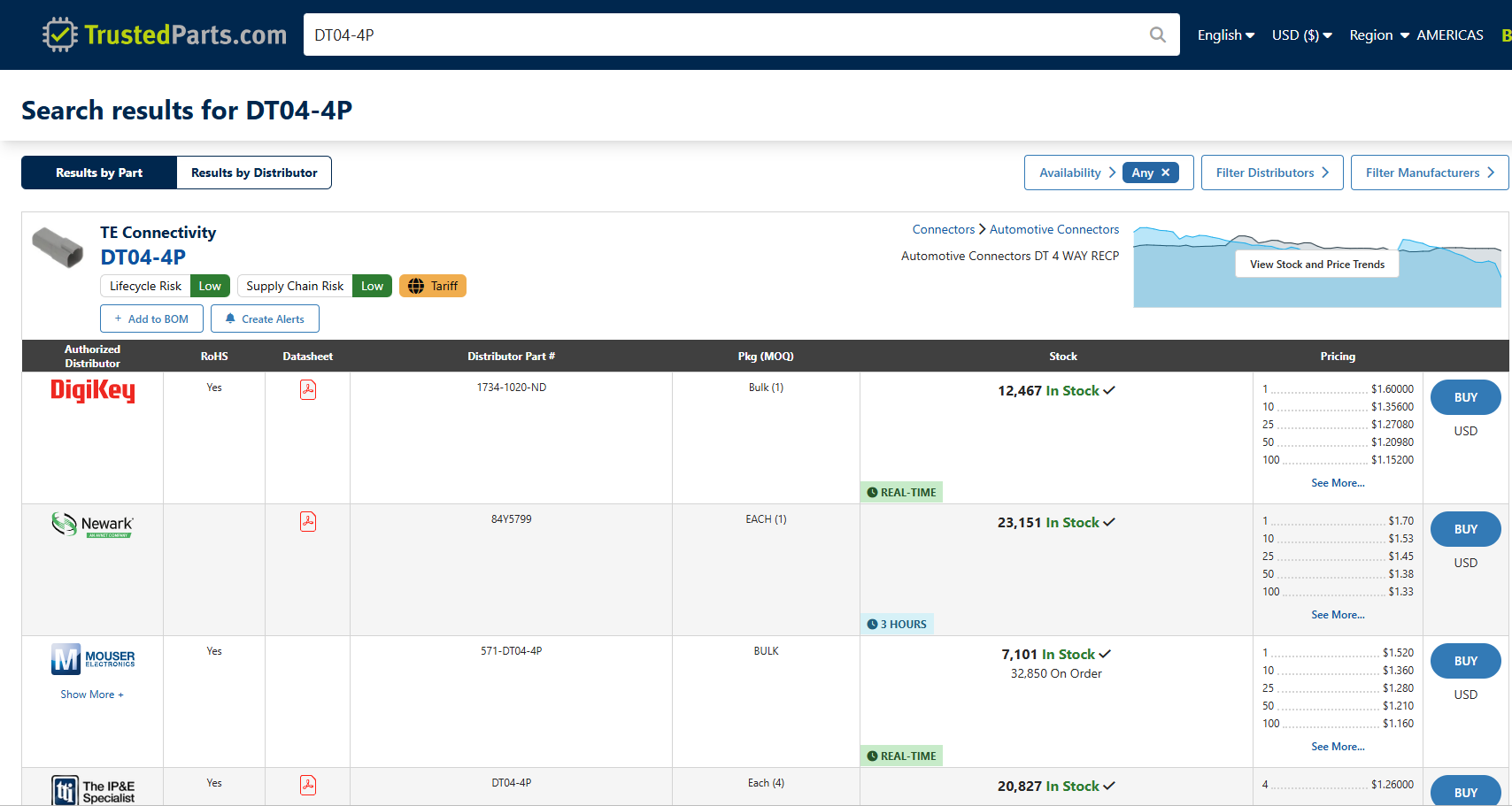Click the TE Connectivity manufacturer name

pyautogui.click(x=158, y=233)
